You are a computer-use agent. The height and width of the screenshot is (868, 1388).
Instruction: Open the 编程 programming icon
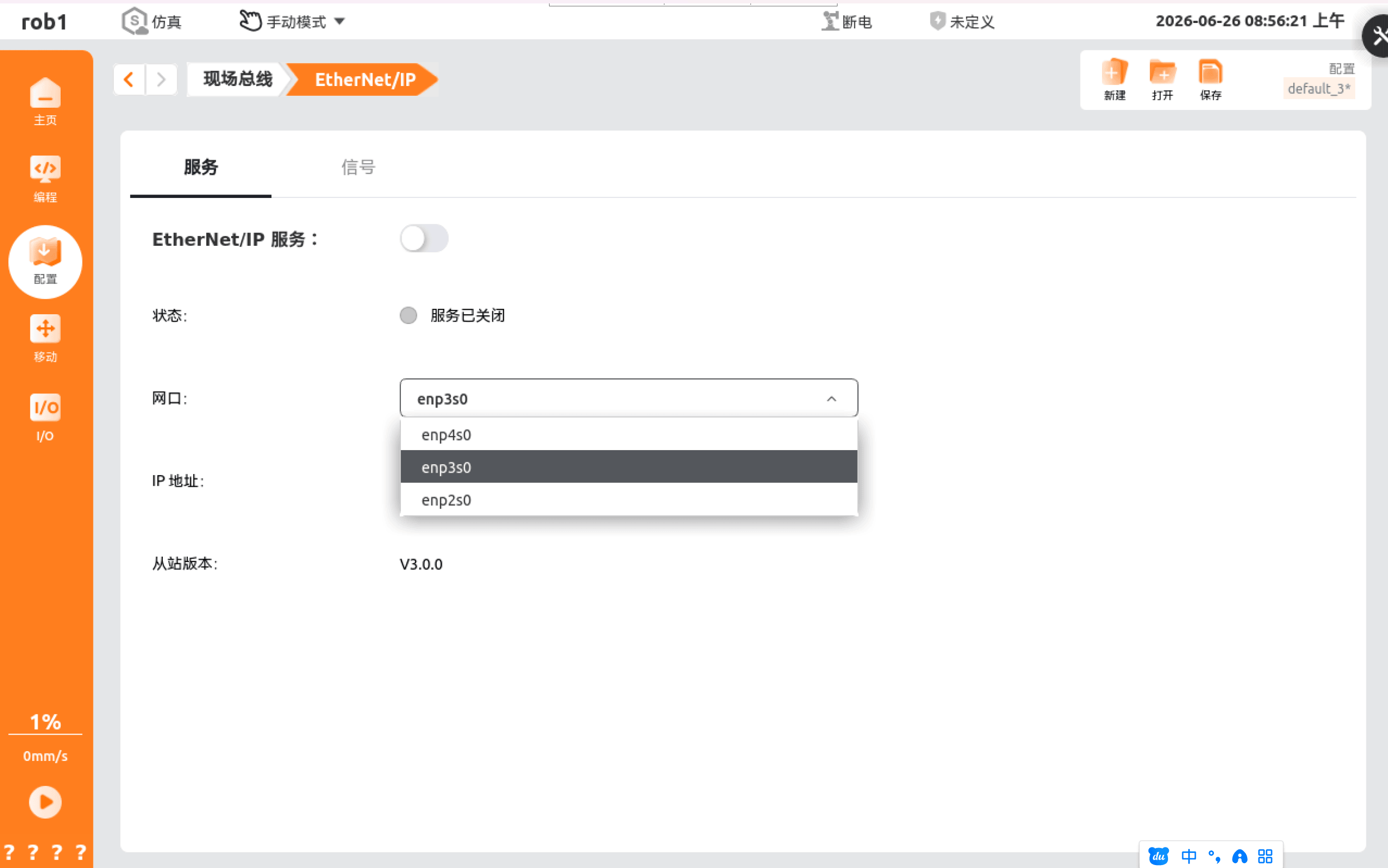pos(45,179)
